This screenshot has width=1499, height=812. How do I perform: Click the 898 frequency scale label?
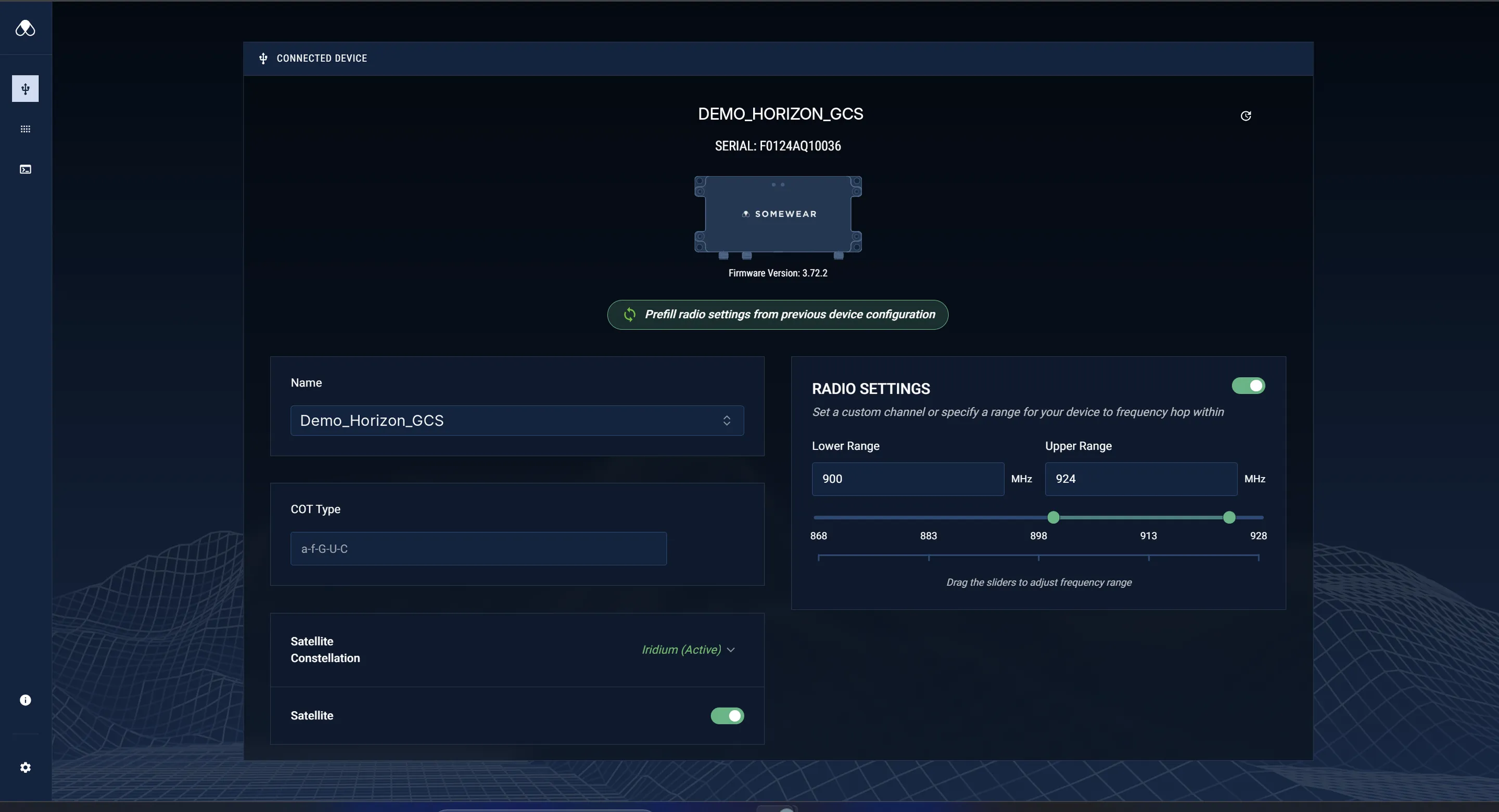(x=1038, y=535)
